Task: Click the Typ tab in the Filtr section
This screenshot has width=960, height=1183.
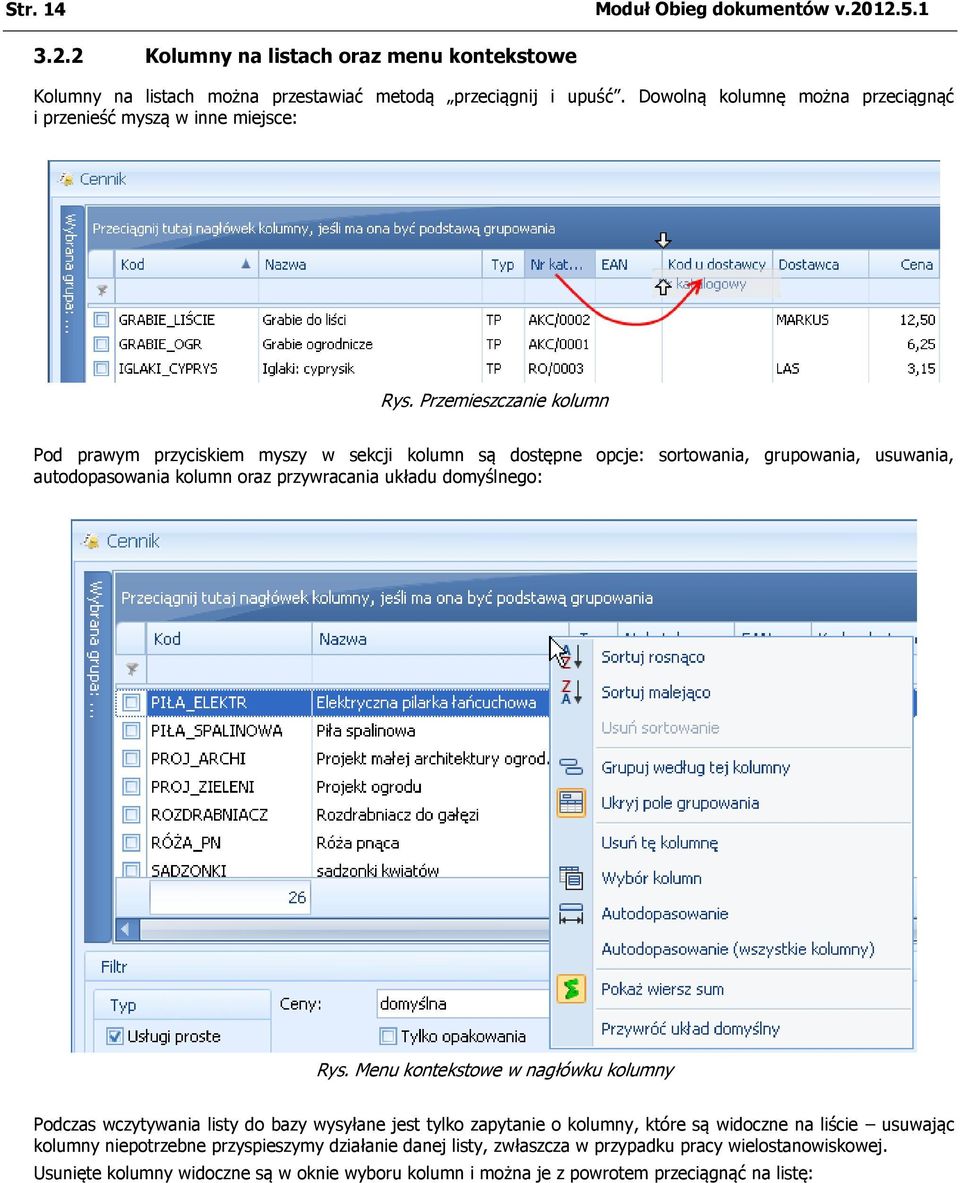Action: 182,1005
